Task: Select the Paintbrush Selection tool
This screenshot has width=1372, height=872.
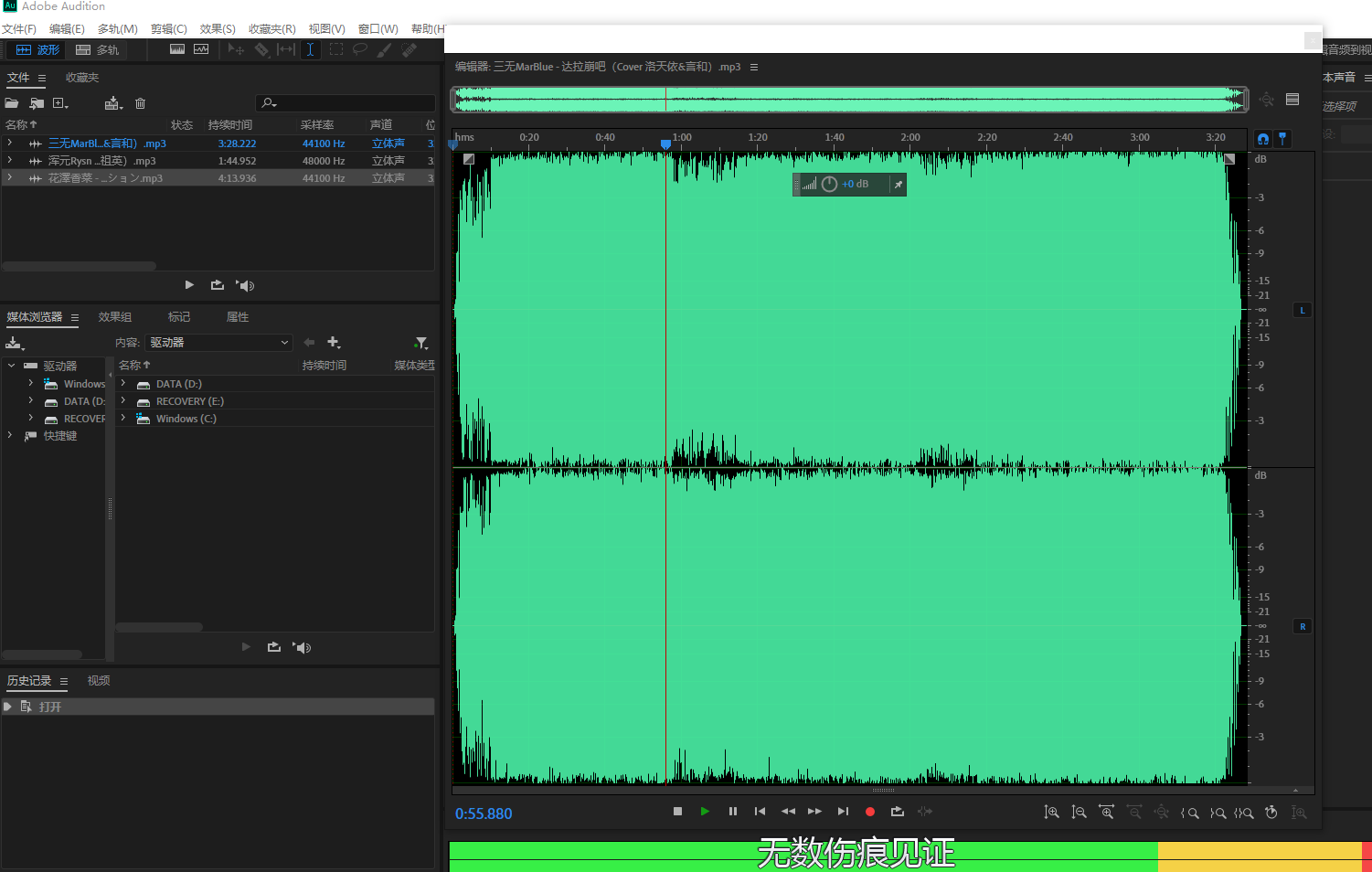Action: pyautogui.click(x=385, y=49)
